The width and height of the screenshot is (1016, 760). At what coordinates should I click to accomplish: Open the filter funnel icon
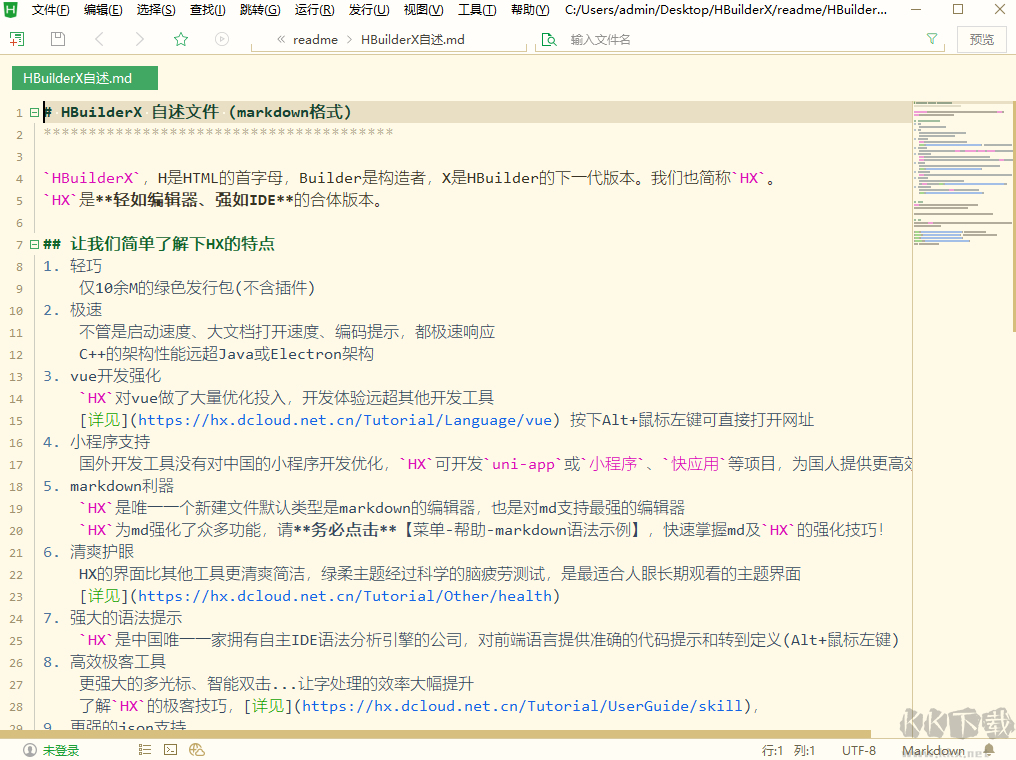click(x=932, y=39)
